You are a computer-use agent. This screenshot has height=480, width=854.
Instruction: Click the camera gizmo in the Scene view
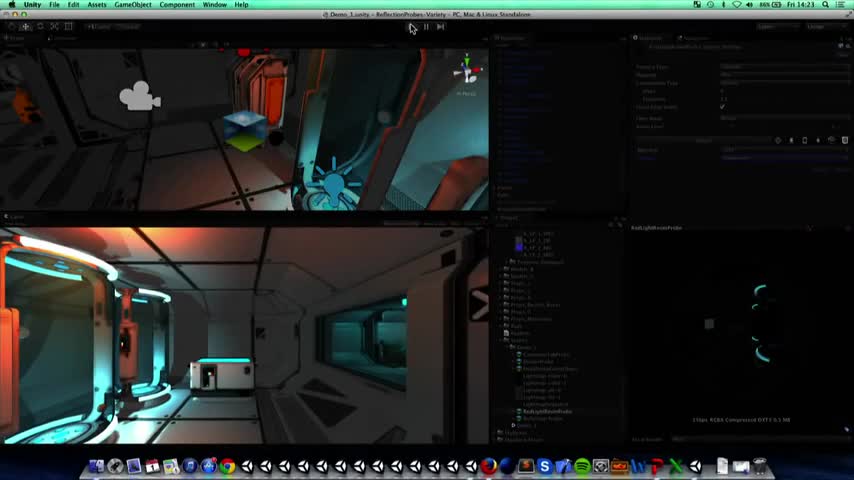pos(139,96)
